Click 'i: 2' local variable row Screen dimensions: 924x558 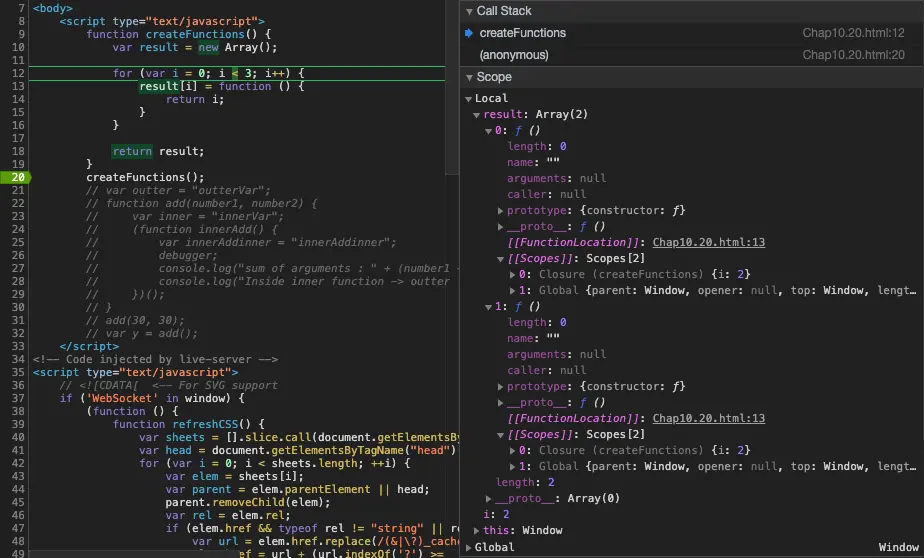point(496,514)
